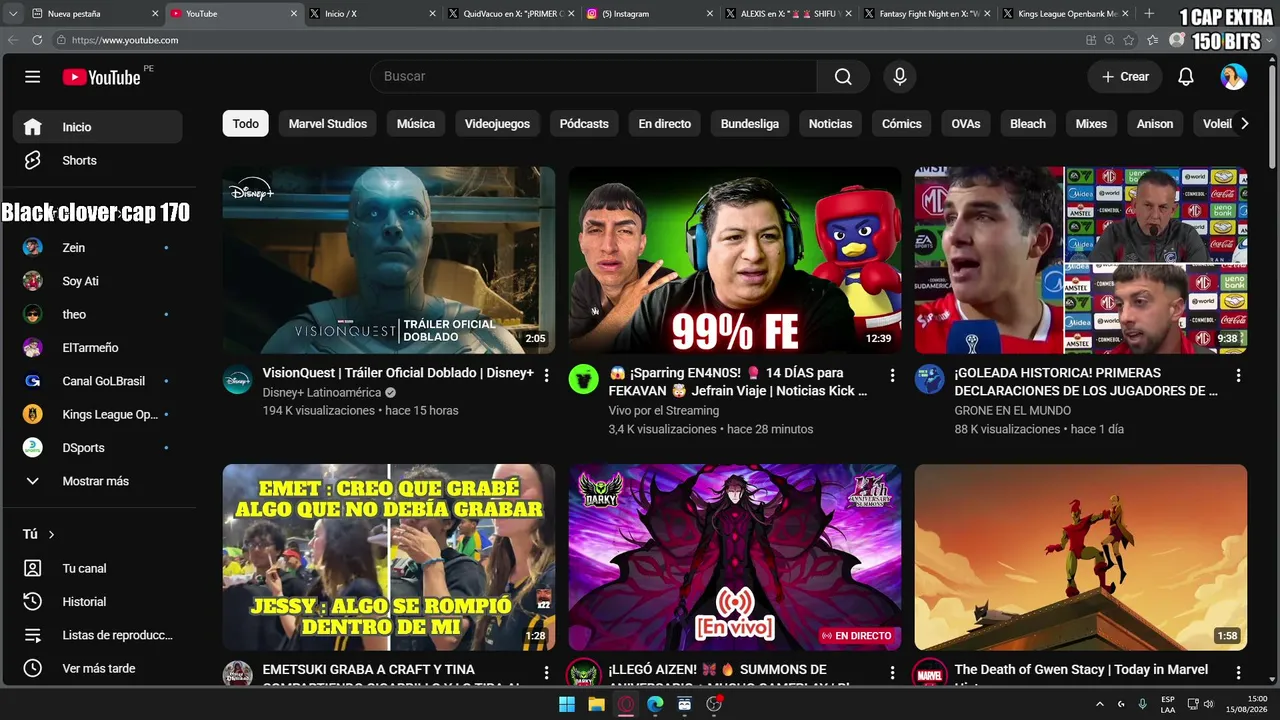This screenshot has width=1280, height=720.
Task: Open the Zein channel subscription
Action: 98,248
